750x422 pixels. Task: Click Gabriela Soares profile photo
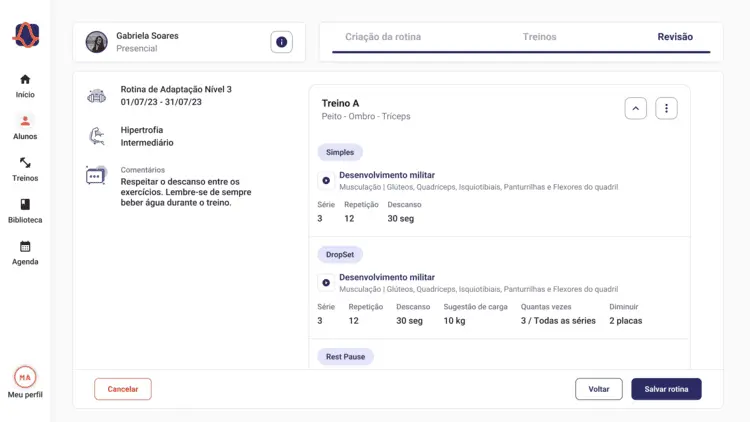(x=97, y=42)
